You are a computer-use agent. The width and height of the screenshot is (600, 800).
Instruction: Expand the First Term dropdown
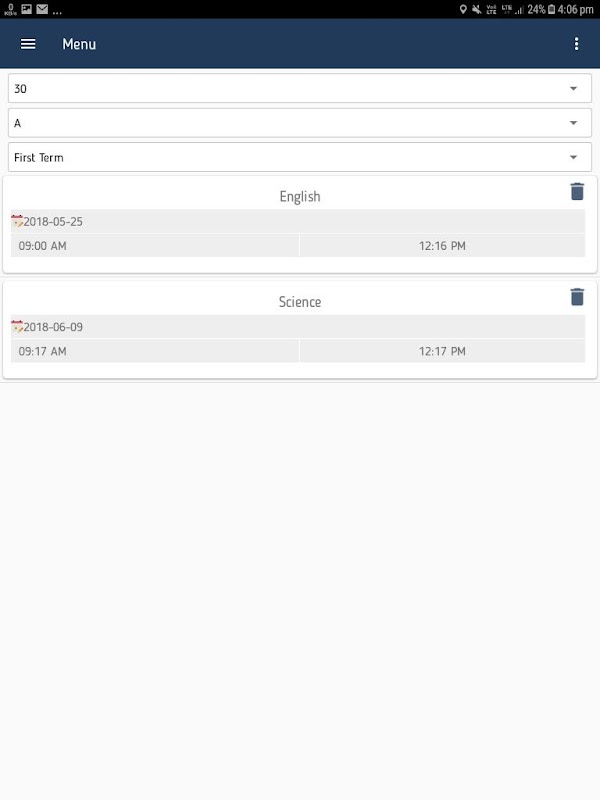click(x=300, y=158)
